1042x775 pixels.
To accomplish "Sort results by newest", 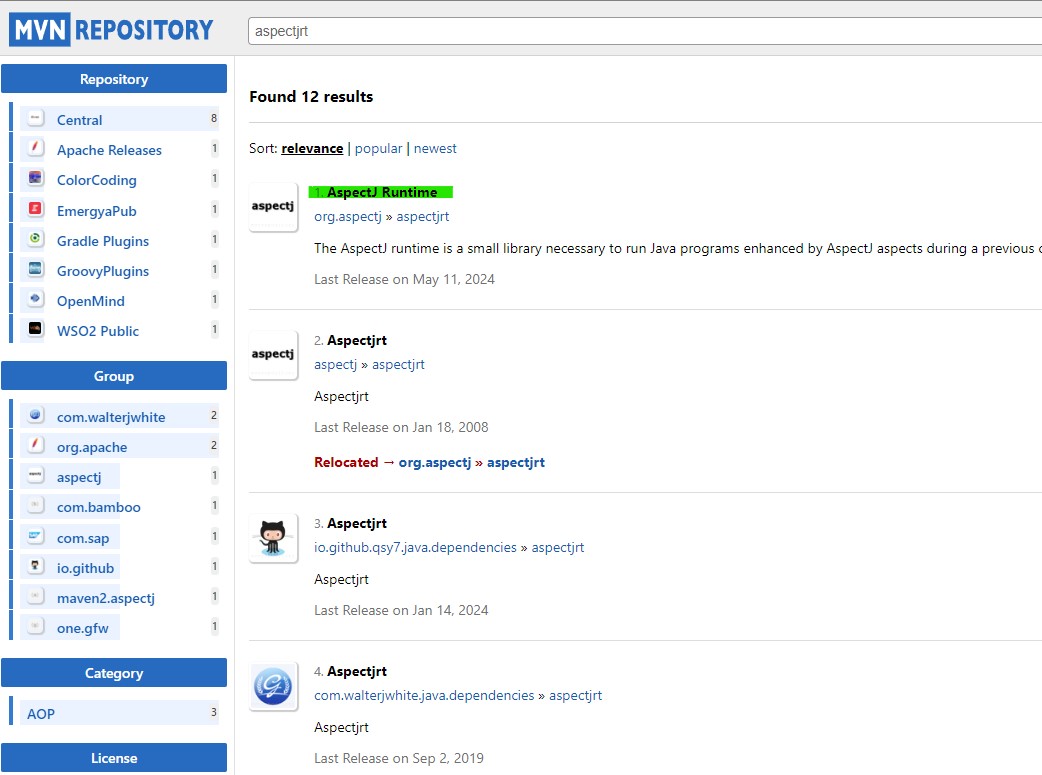I will 435,148.
